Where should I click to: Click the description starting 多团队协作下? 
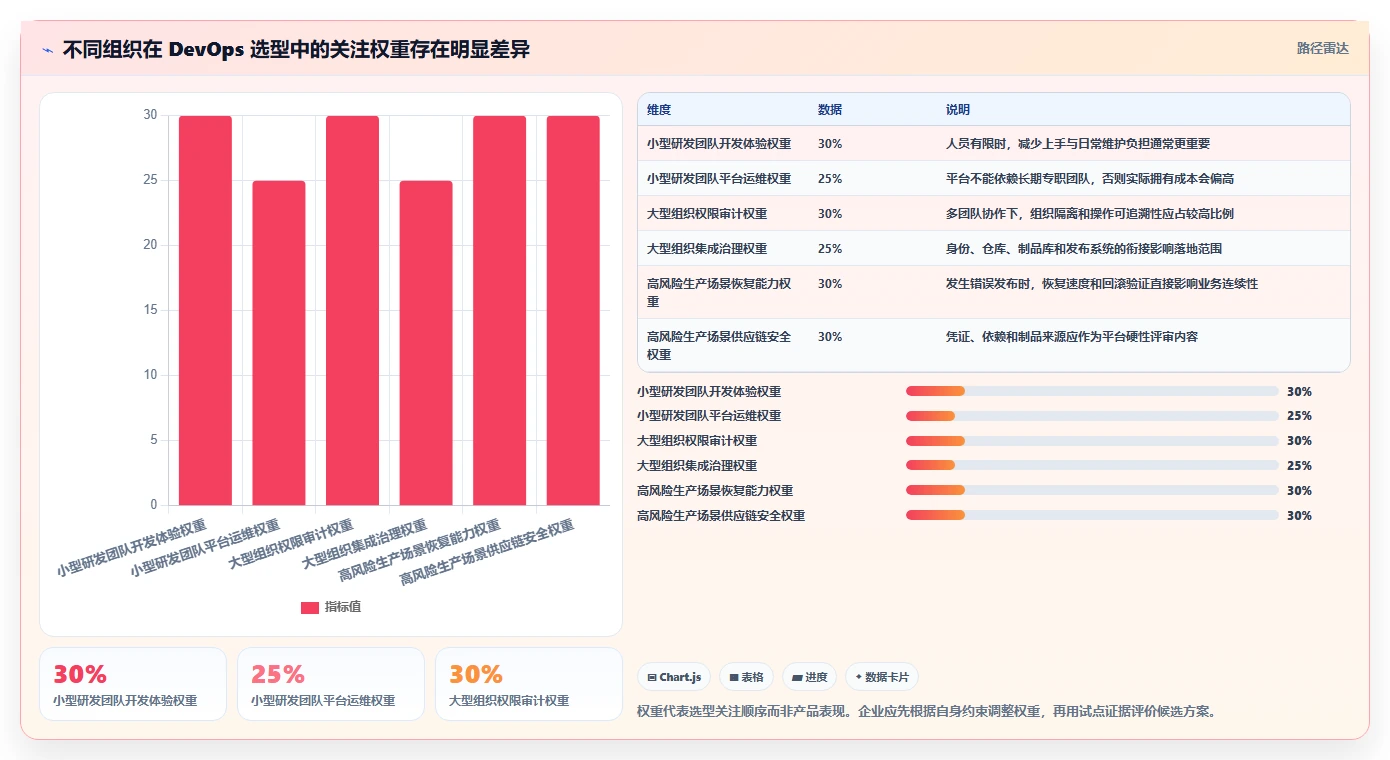point(1090,214)
